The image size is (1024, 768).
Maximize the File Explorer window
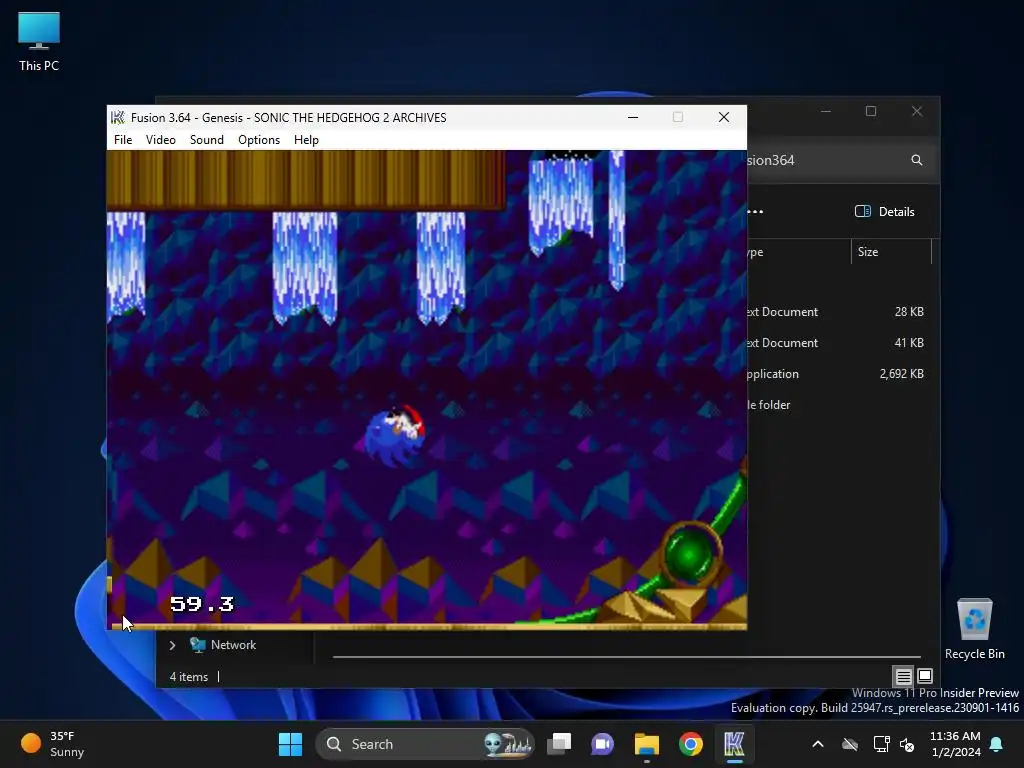tap(871, 112)
